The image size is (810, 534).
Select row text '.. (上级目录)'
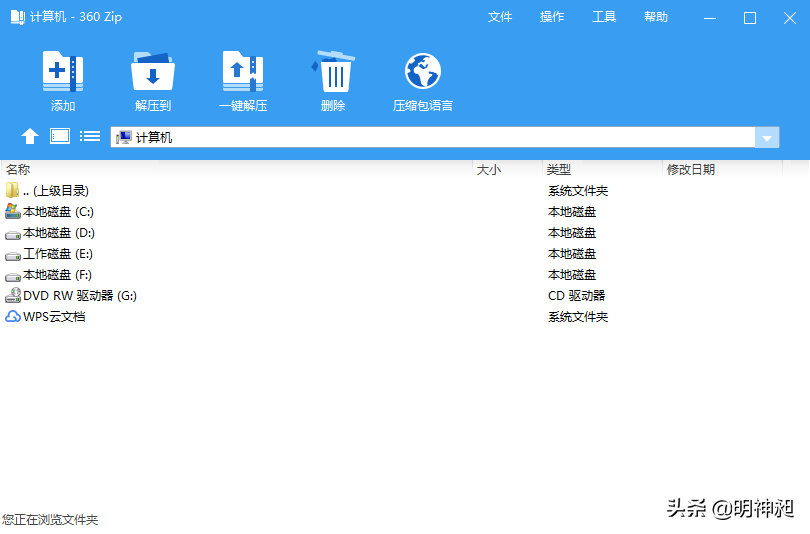[x=56, y=191]
